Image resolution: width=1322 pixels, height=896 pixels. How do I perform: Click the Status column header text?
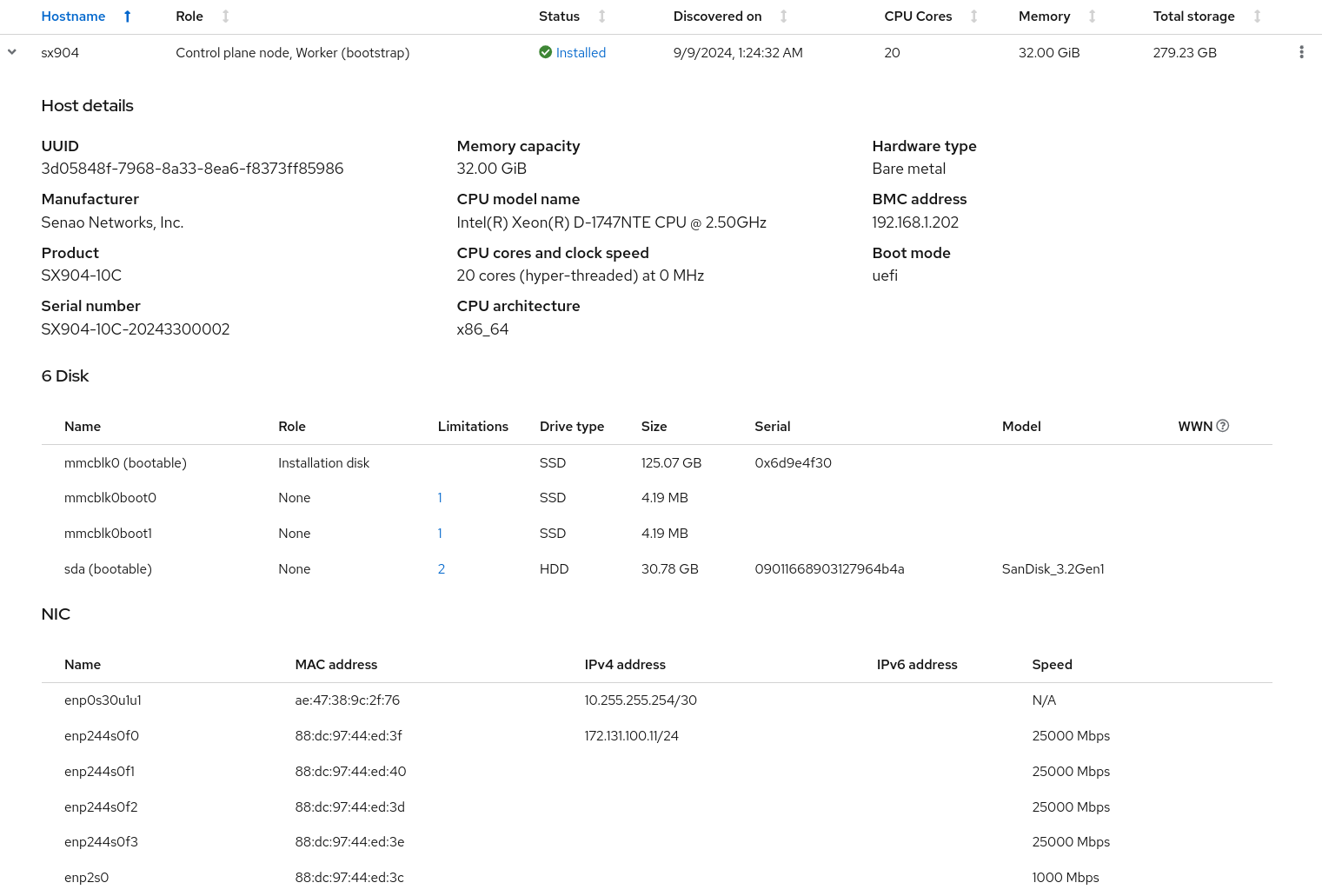(559, 17)
